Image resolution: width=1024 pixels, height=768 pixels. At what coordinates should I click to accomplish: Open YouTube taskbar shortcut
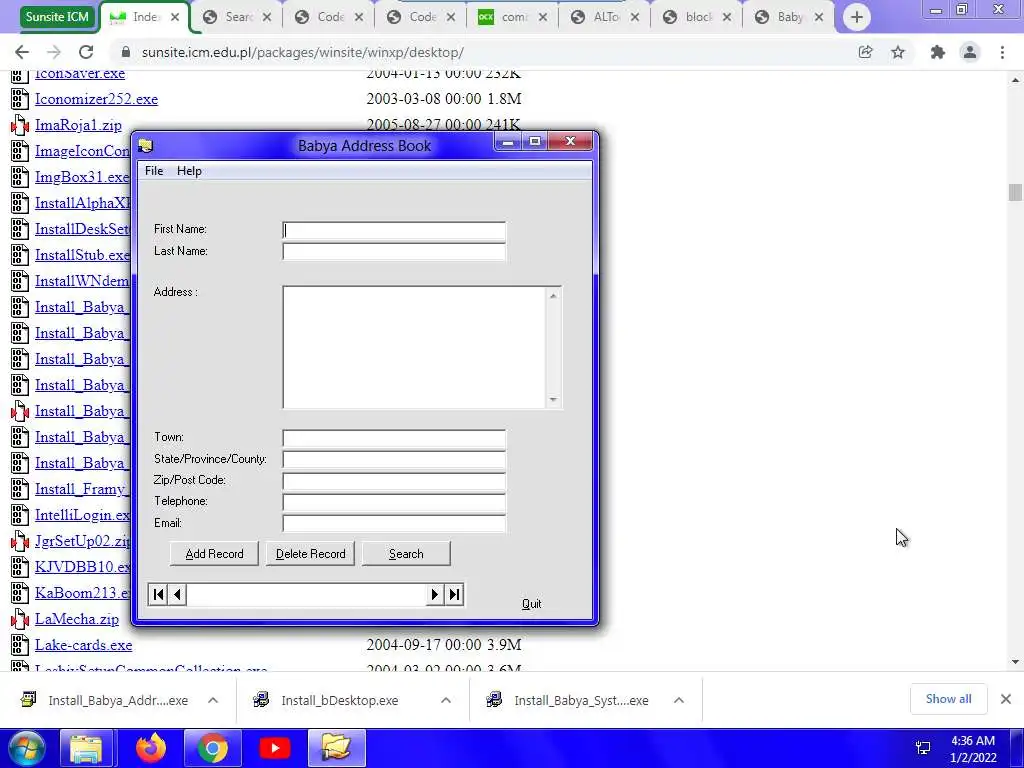coord(274,748)
